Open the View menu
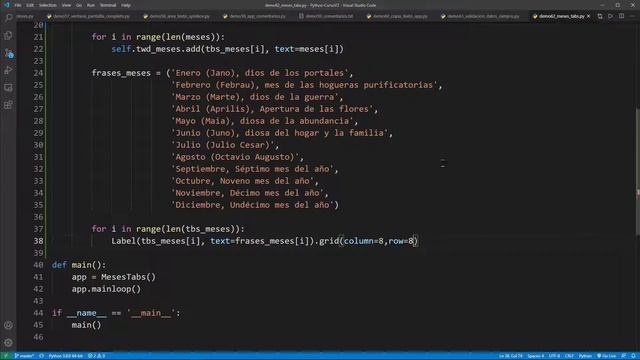The image size is (640, 360). (66, 5)
